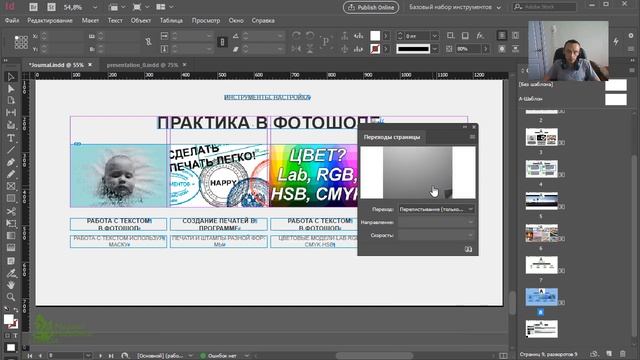Select the Selection tool arrow
This screenshot has height=360, width=640.
tap(11, 77)
